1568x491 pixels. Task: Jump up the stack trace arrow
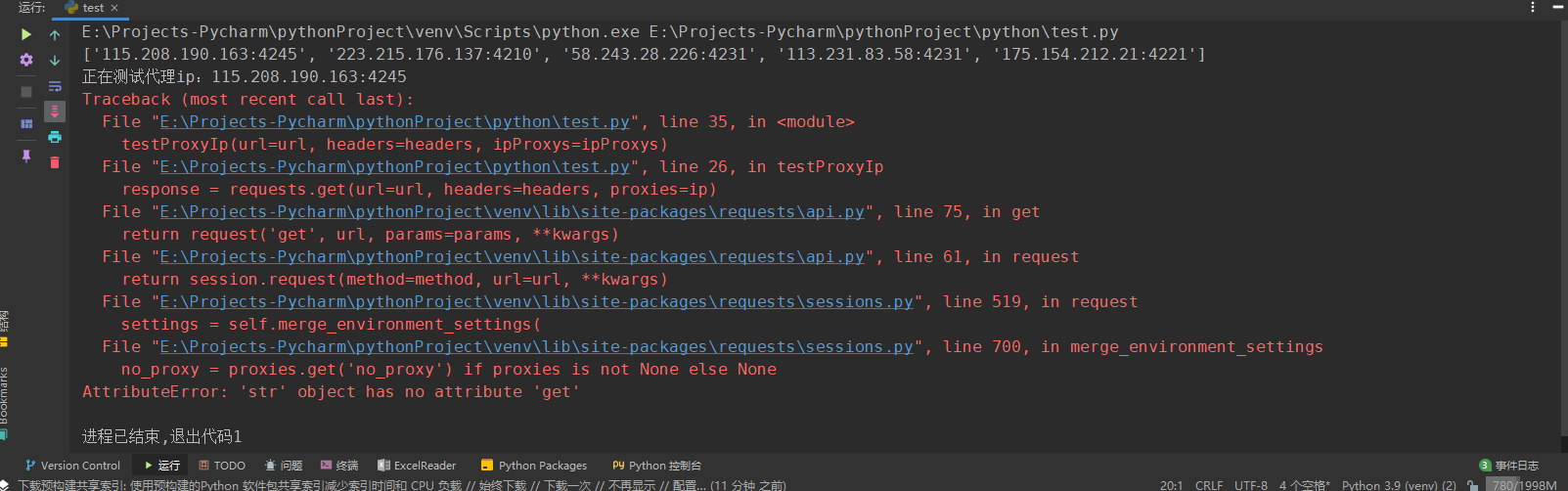[55, 35]
